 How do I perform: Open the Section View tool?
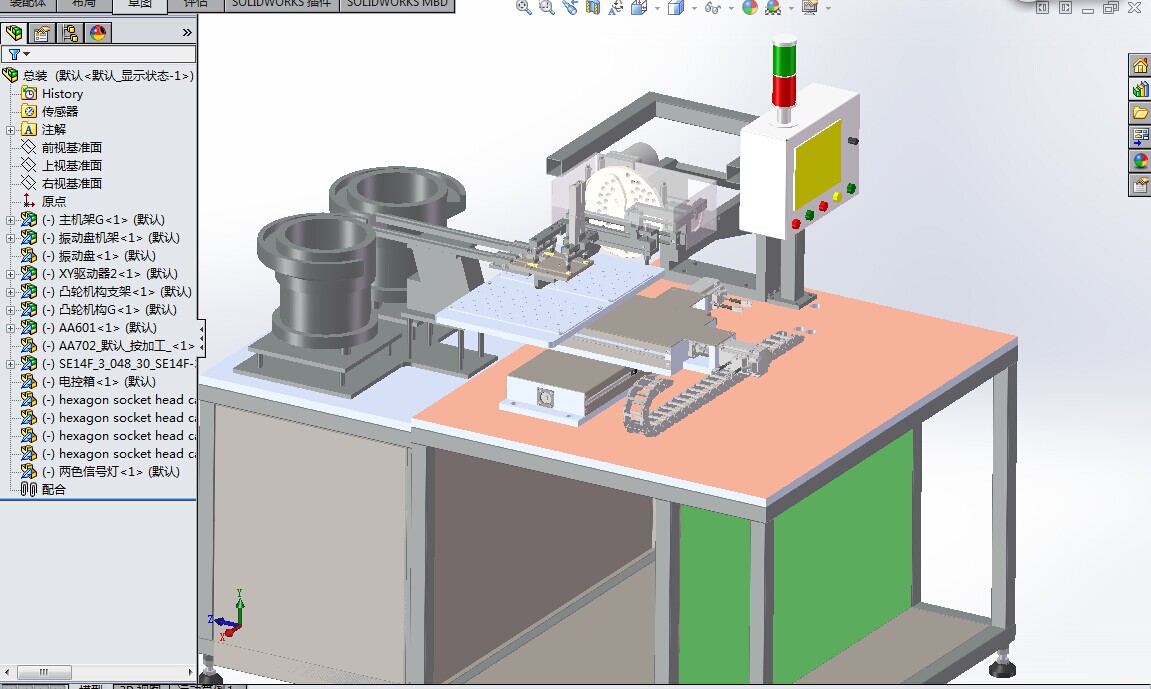pos(593,8)
